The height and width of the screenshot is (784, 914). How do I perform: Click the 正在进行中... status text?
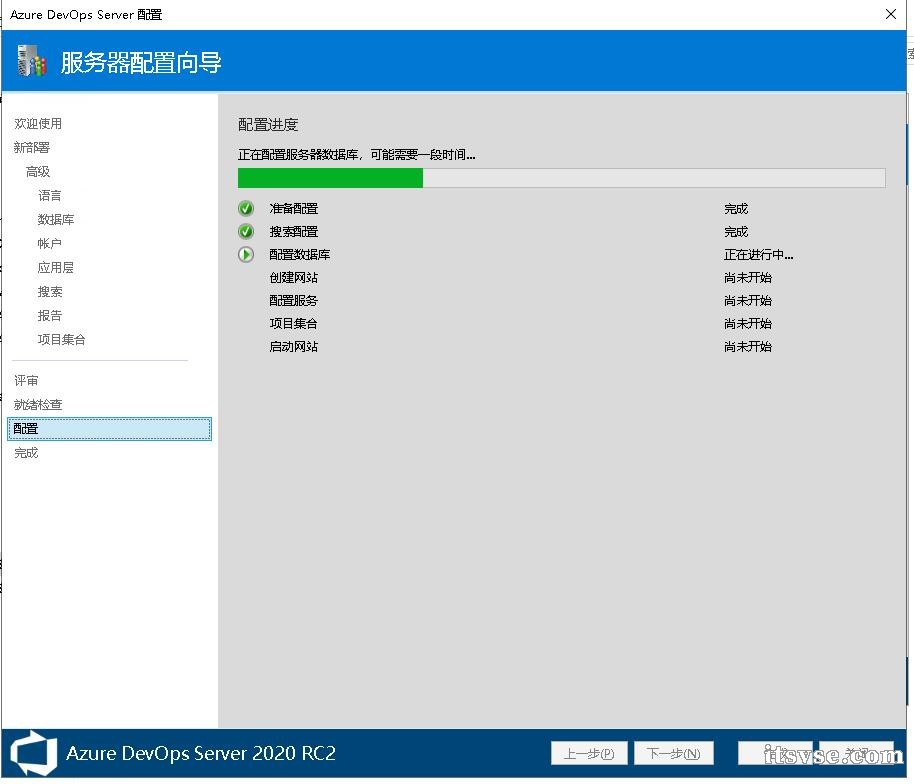(x=758, y=255)
